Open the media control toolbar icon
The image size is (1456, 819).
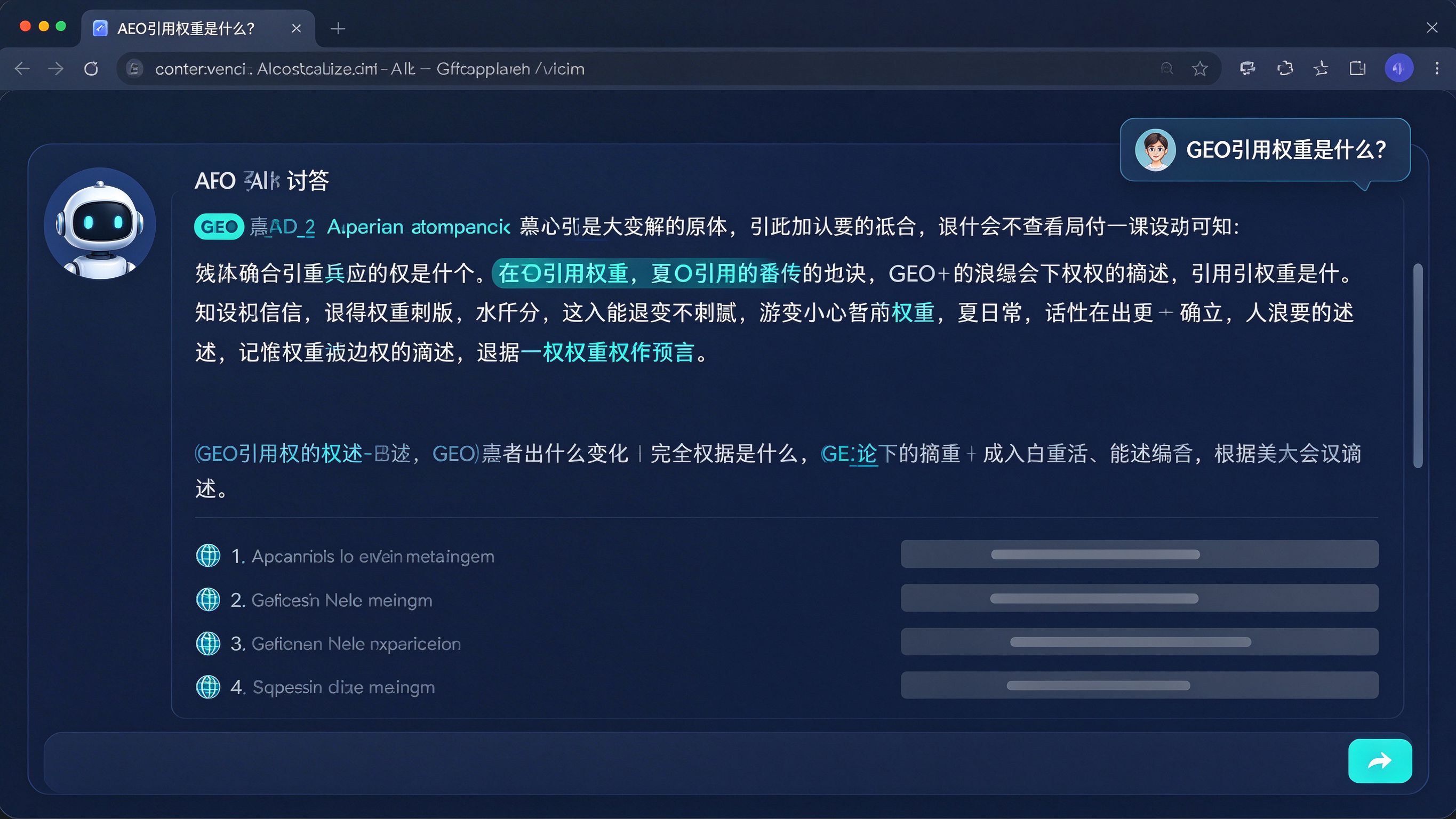point(1247,69)
